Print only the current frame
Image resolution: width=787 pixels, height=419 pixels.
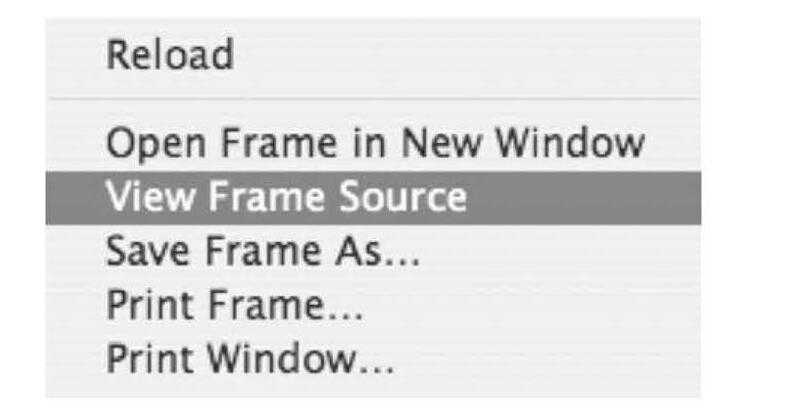point(235,304)
